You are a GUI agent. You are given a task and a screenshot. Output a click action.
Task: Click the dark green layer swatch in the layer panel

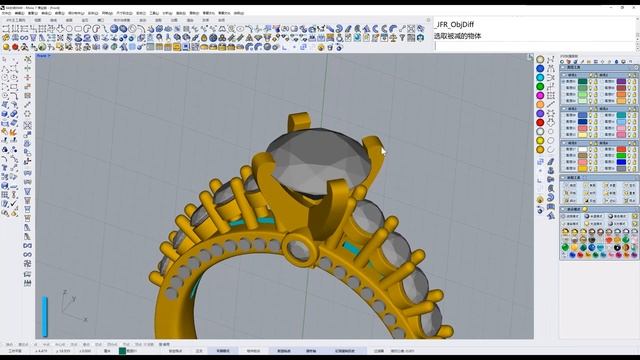tap(582, 82)
